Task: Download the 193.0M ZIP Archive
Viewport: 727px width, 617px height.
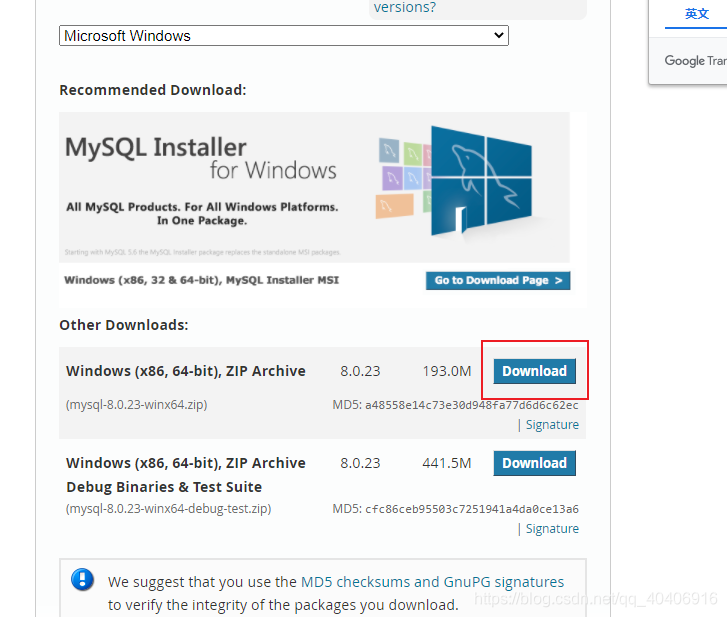Action: coord(535,371)
